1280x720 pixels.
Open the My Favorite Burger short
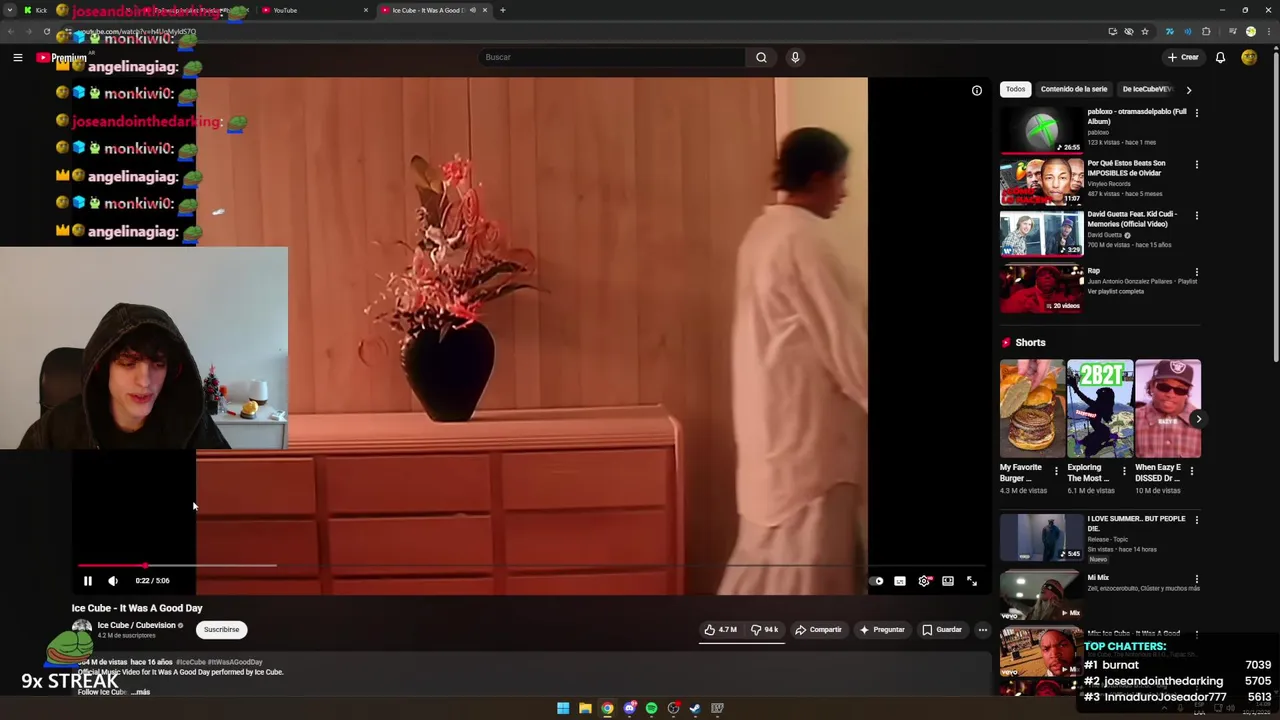click(x=1032, y=409)
